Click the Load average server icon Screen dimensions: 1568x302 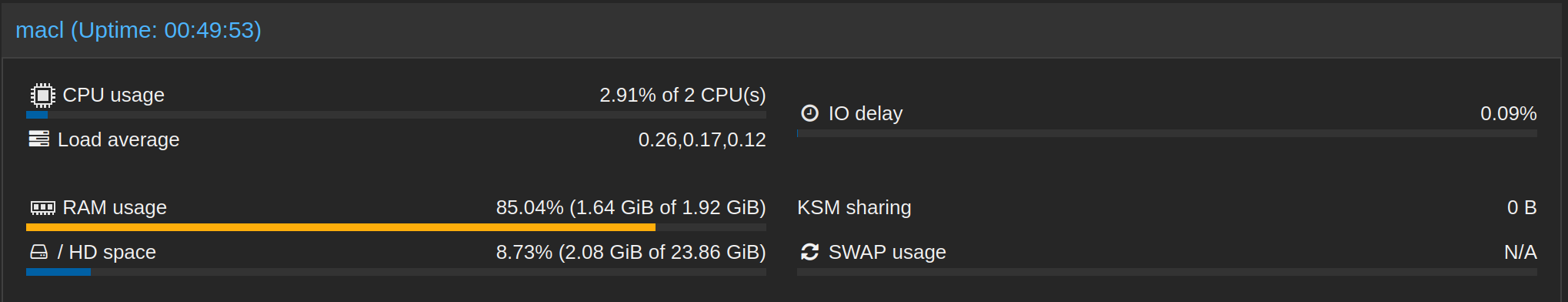tap(38, 139)
